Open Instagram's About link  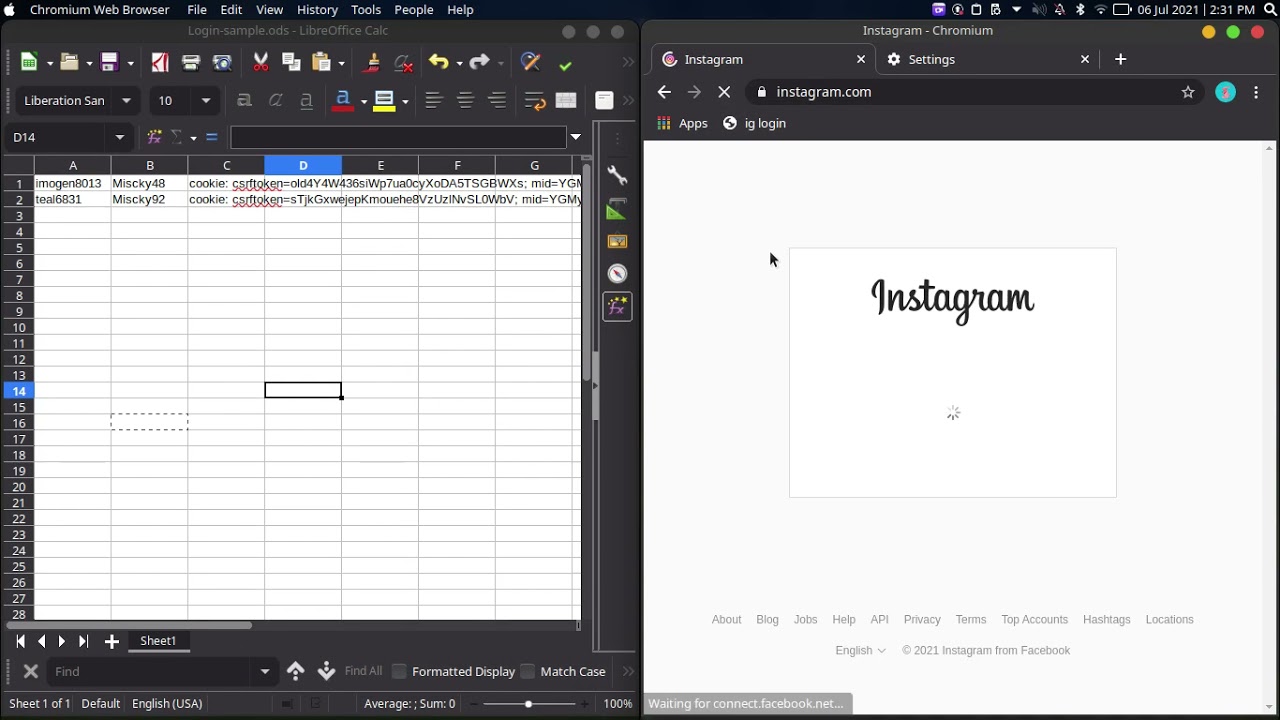click(726, 620)
